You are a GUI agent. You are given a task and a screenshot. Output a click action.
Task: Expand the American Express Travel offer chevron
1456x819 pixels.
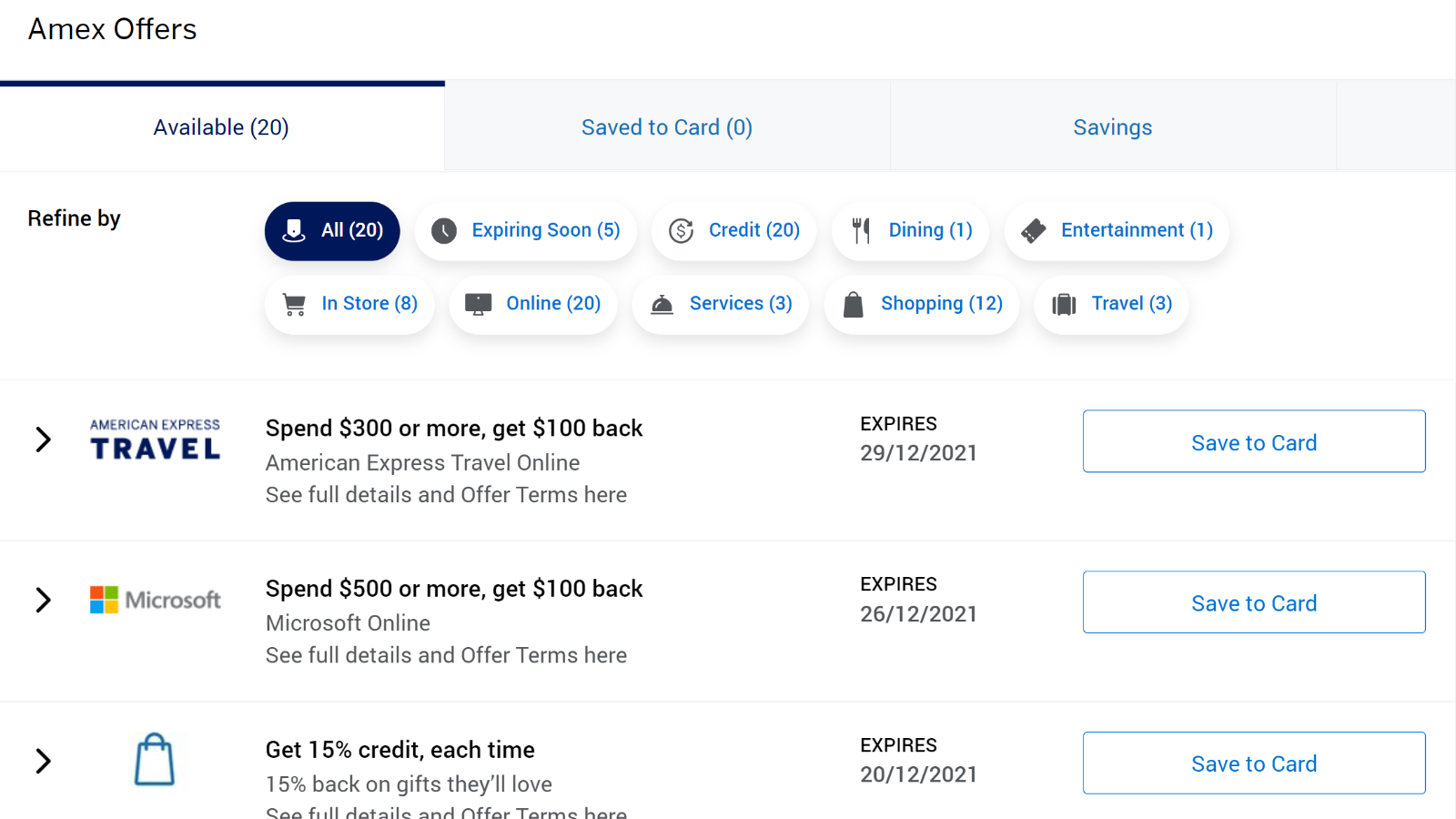[43, 440]
